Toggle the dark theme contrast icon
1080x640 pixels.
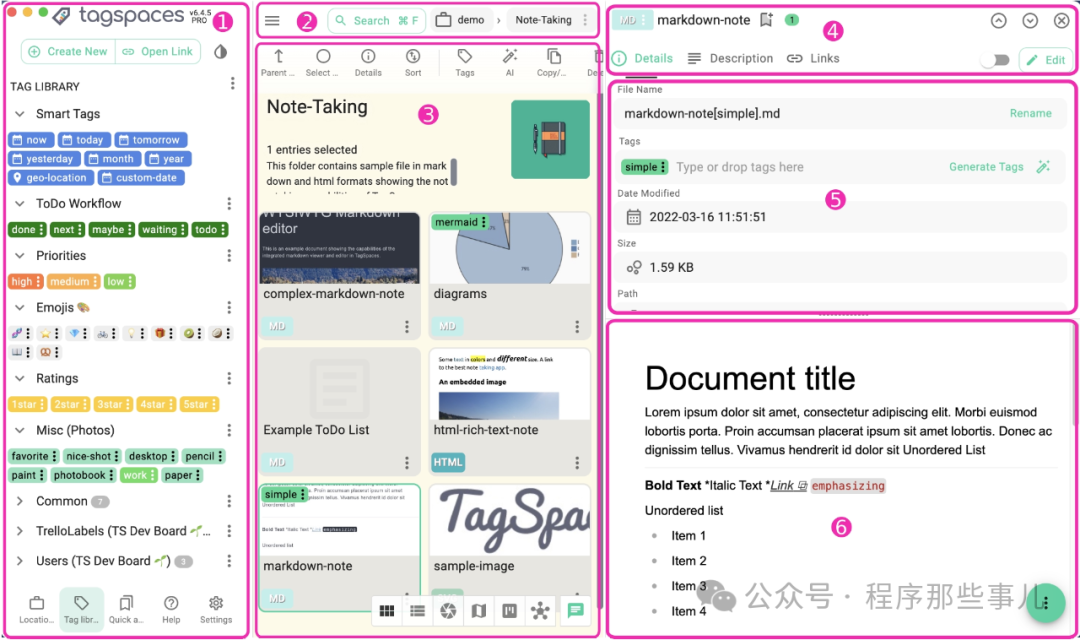point(220,52)
